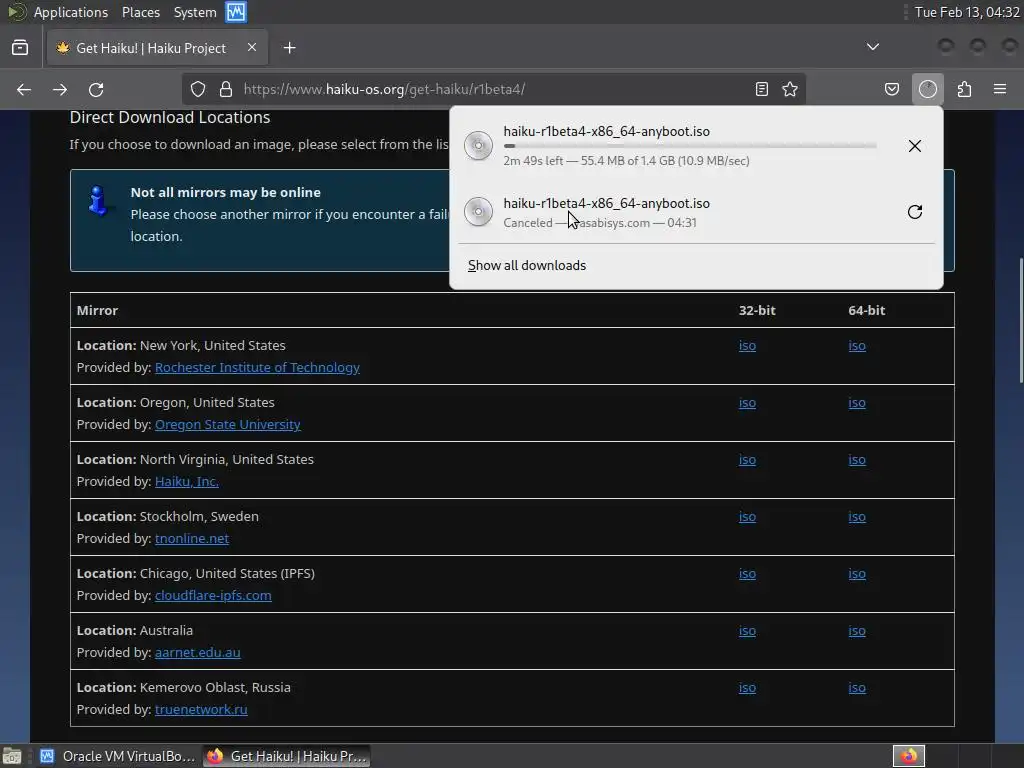1024x768 pixels.
Task: Open the System menu
Action: coord(195,12)
